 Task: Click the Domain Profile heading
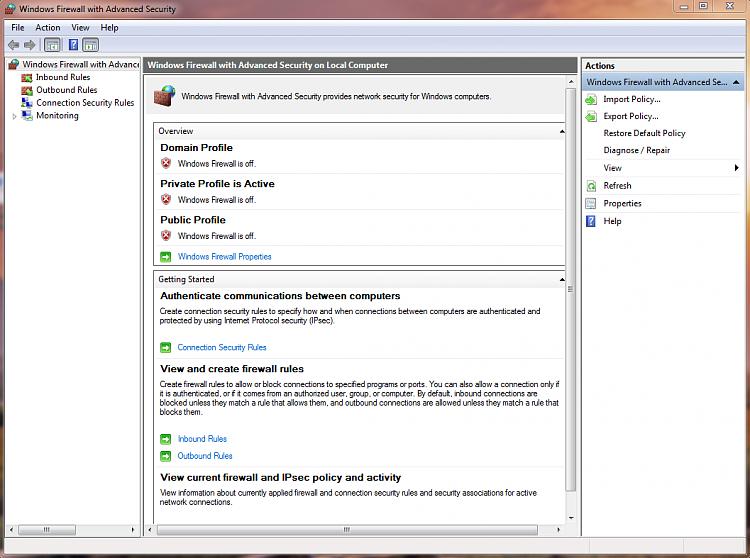click(197, 148)
